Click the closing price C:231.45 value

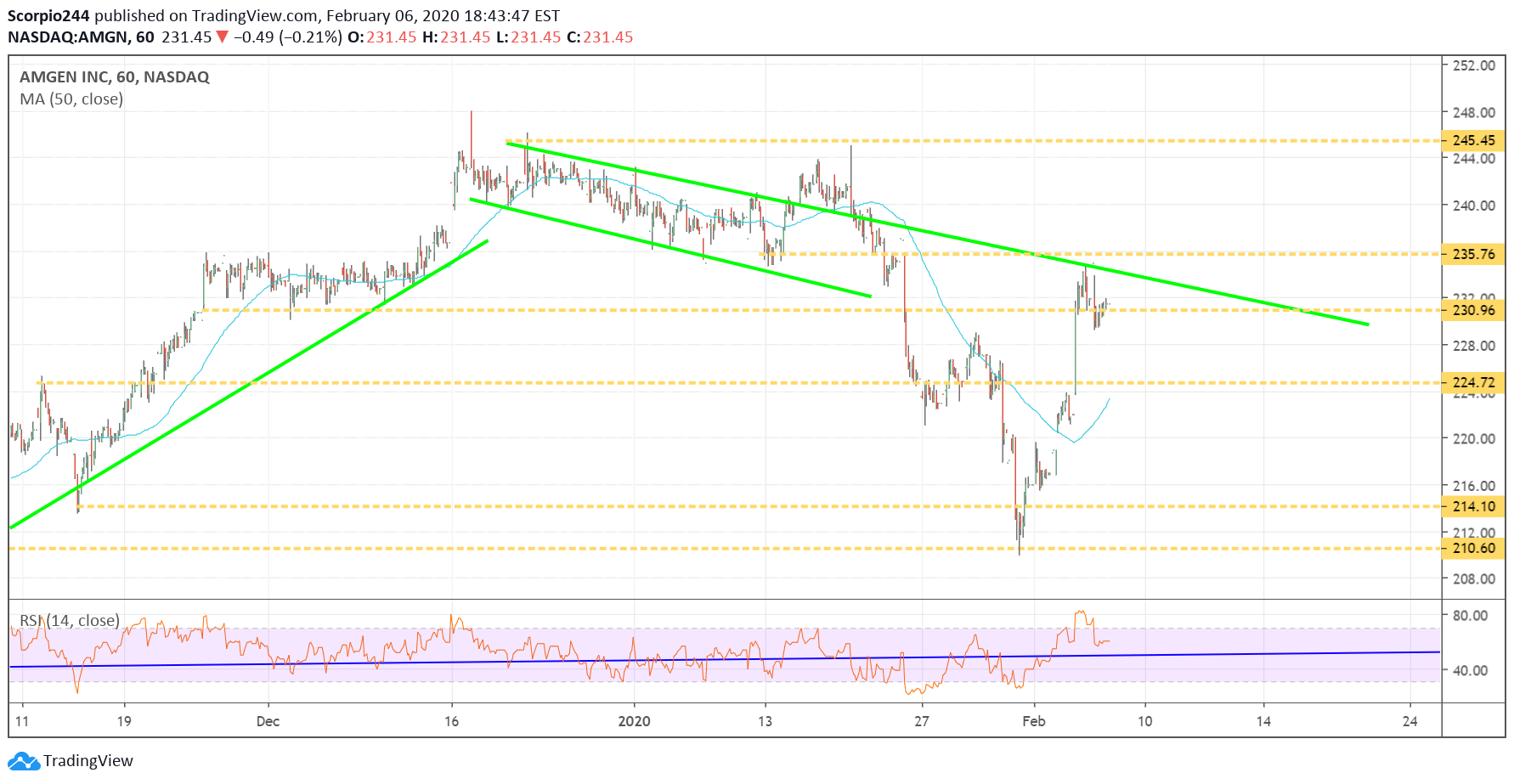(x=600, y=37)
